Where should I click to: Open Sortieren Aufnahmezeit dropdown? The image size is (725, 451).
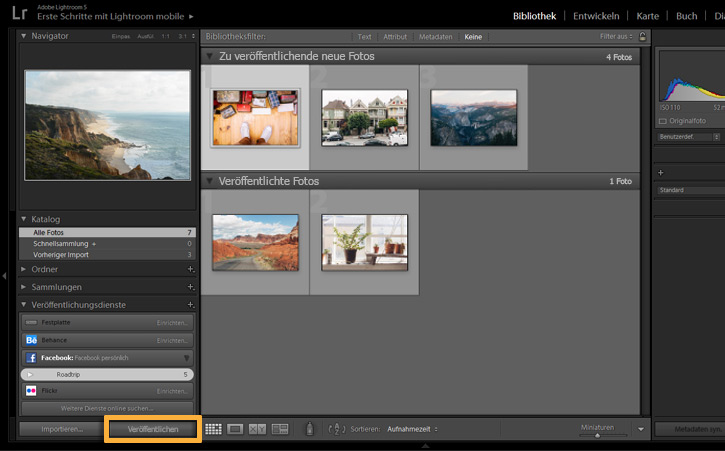(x=412, y=429)
